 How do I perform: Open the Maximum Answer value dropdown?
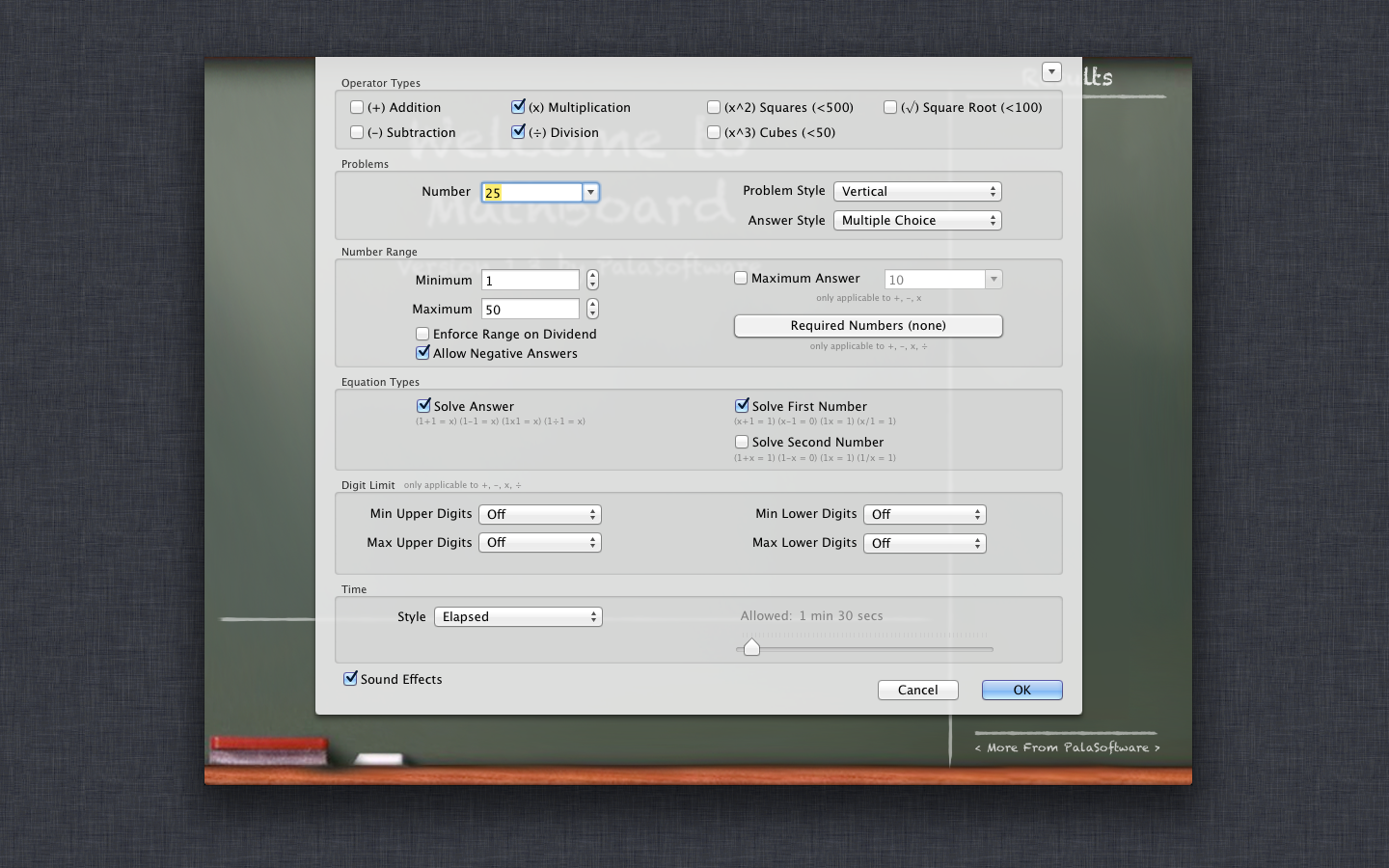[994, 279]
